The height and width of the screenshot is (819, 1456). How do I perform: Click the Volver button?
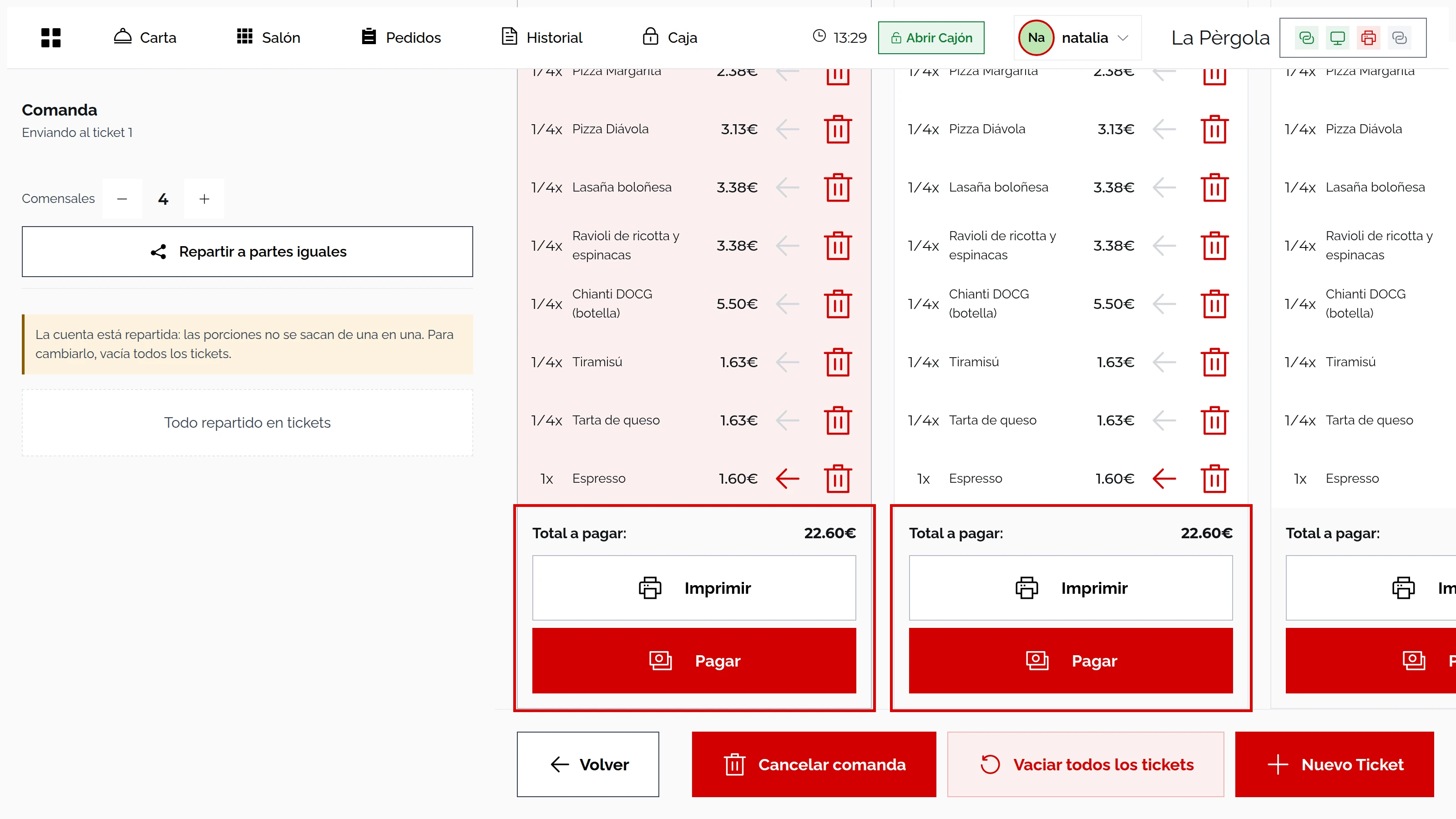pos(588,765)
